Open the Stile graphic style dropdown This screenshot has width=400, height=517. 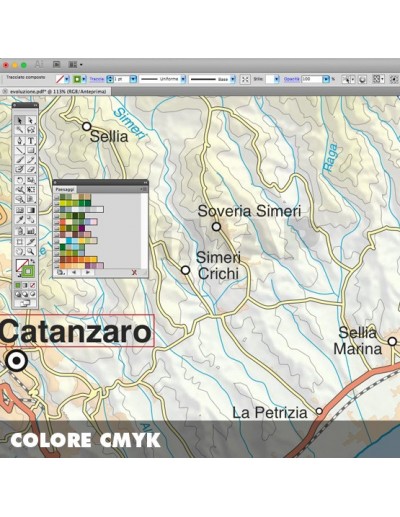tap(277, 79)
